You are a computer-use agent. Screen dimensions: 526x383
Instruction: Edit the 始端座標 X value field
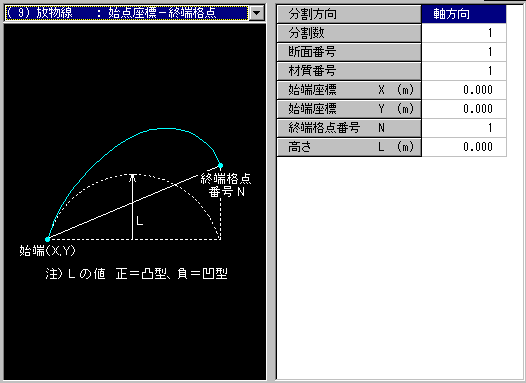tap(464, 90)
